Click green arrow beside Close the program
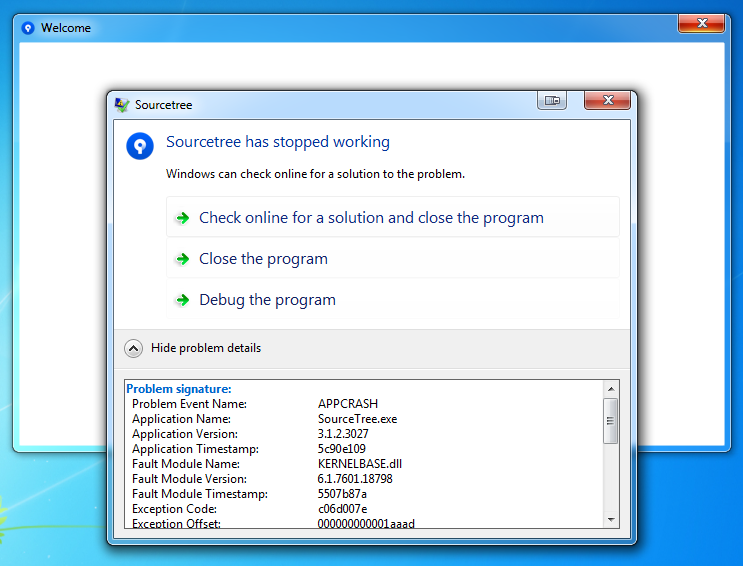 [182, 259]
